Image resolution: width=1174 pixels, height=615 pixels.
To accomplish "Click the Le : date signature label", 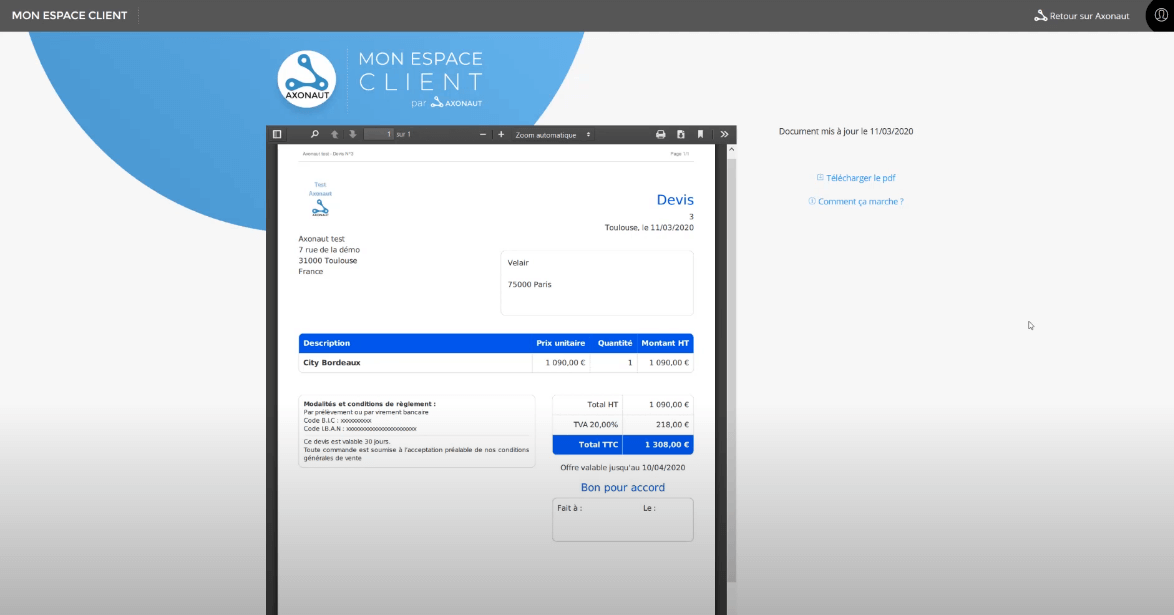I will pyautogui.click(x=649, y=508).
